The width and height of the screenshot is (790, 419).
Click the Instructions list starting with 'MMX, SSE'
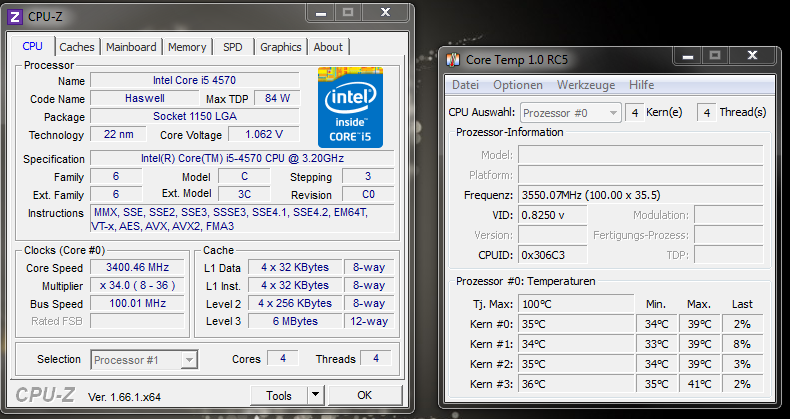[x=242, y=219]
